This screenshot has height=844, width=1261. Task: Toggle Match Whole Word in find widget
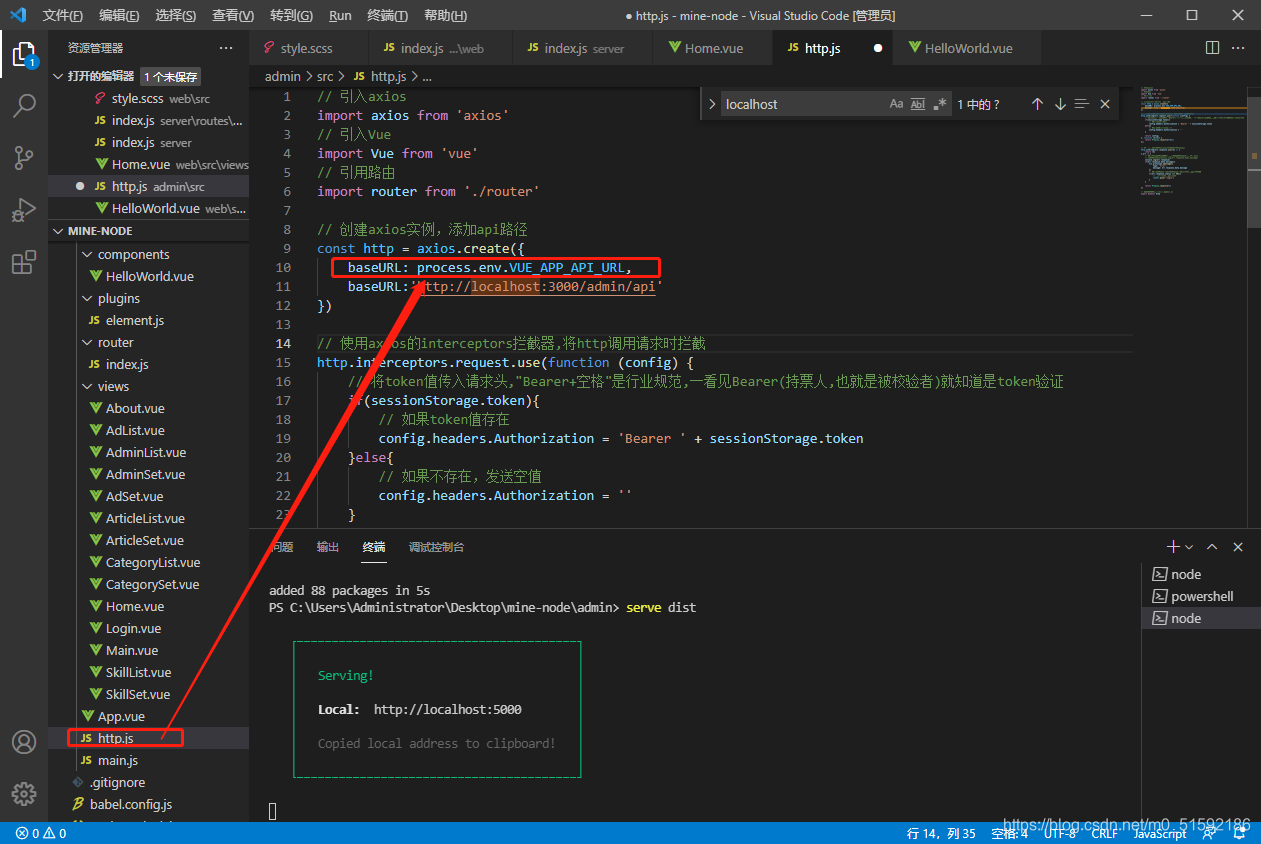[918, 104]
